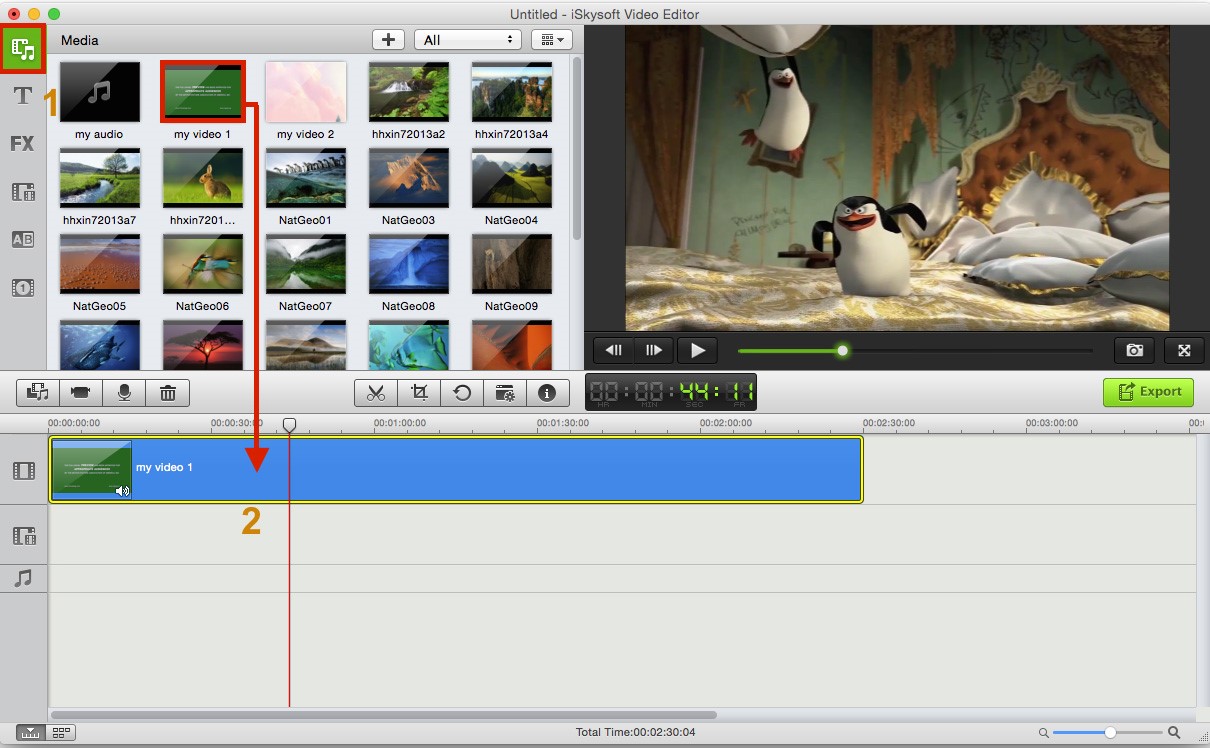Select the rabbit thumbnail hhxin7201...

(202, 179)
